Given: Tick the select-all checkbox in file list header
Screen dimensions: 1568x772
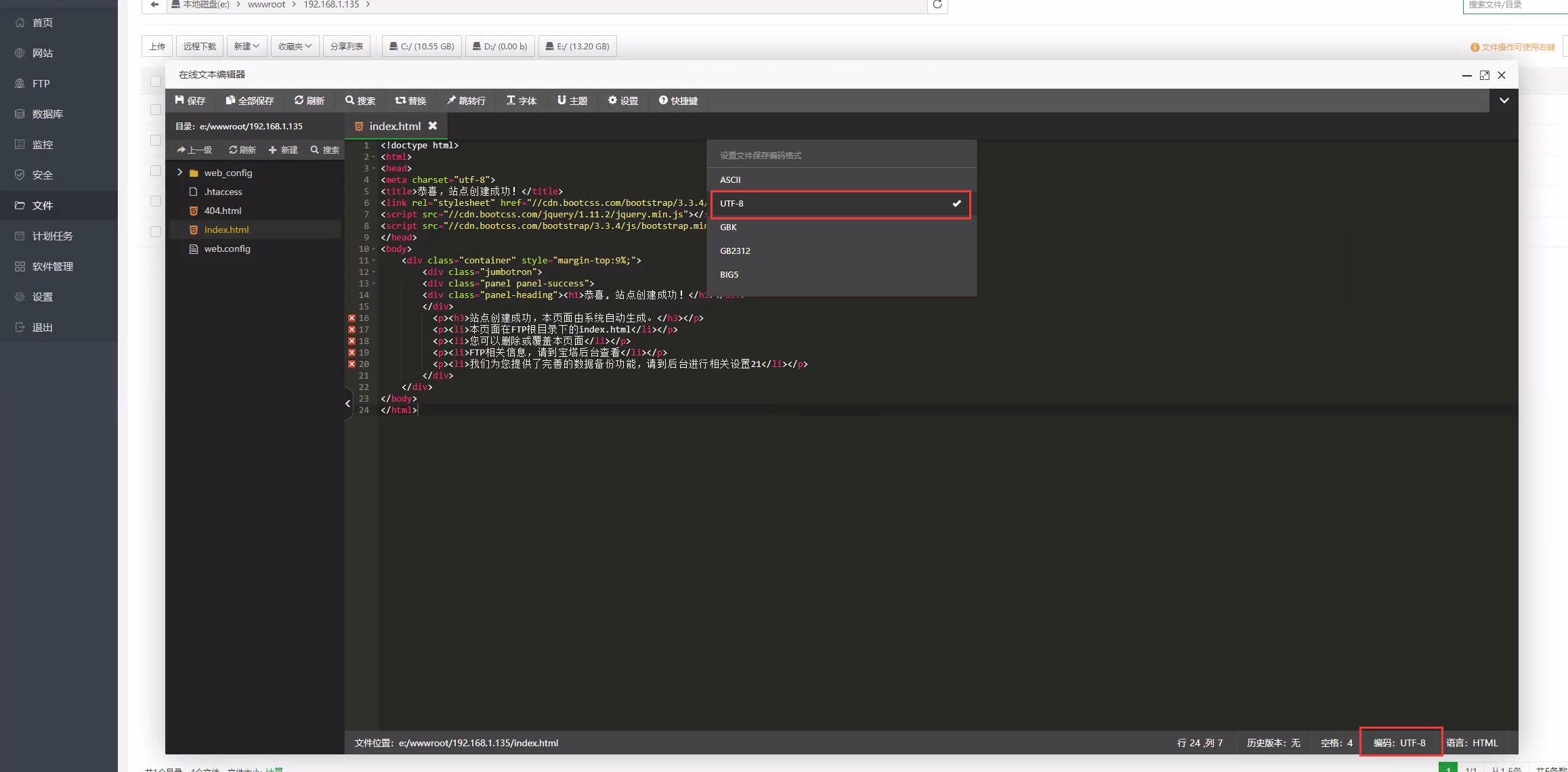Looking at the screenshot, I should click(155, 81).
